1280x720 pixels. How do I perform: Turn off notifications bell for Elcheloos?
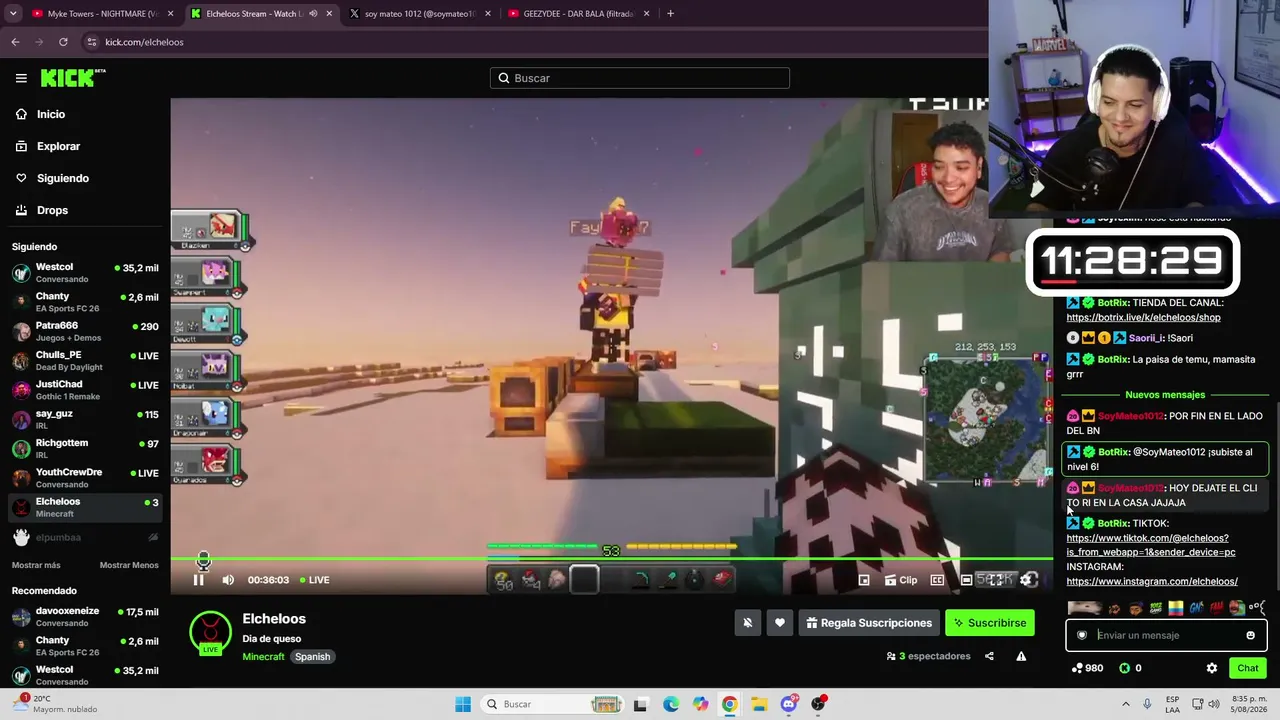coord(747,623)
